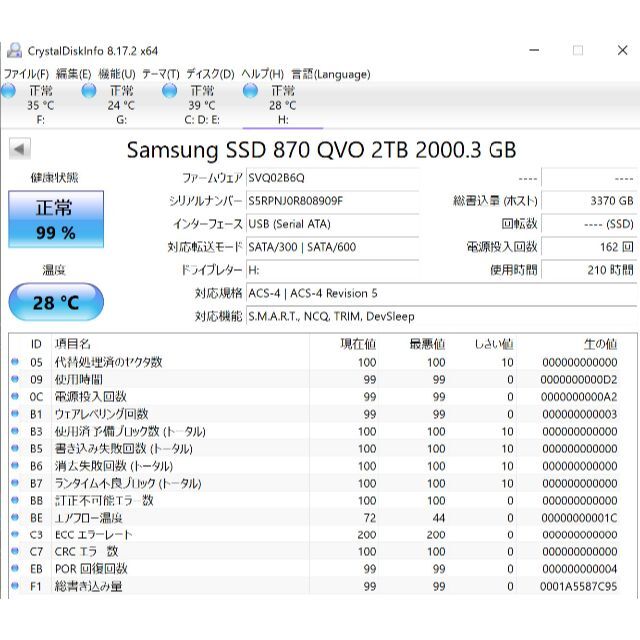The image size is (640, 640).
Task: Click the interface field USB (Serial ATA)
Action: (333, 224)
